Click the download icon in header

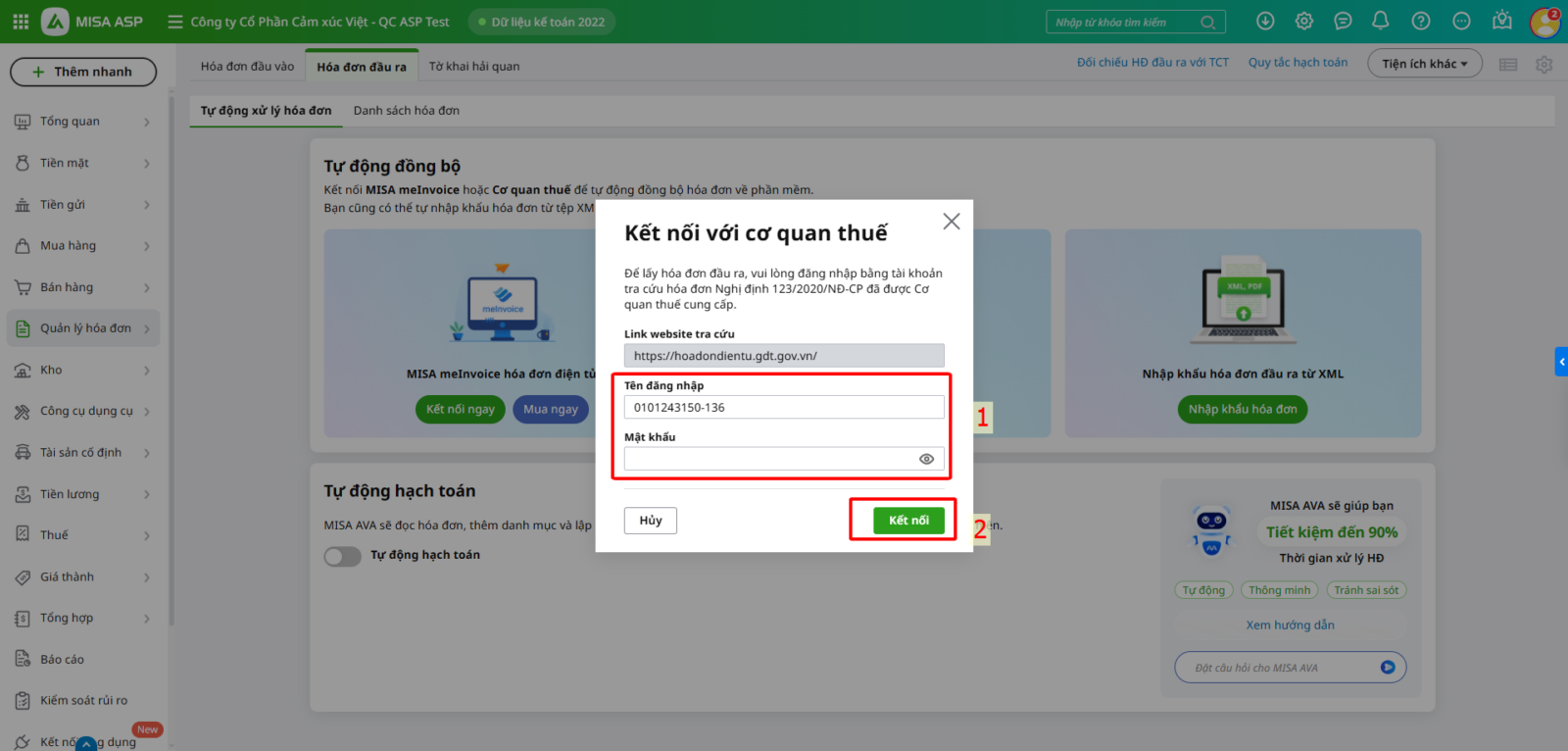(1265, 22)
